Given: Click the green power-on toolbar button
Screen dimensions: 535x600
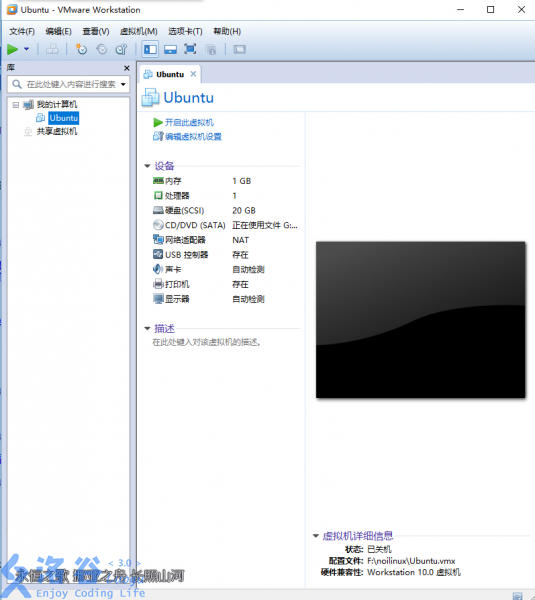Looking at the screenshot, I should tap(12, 49).
